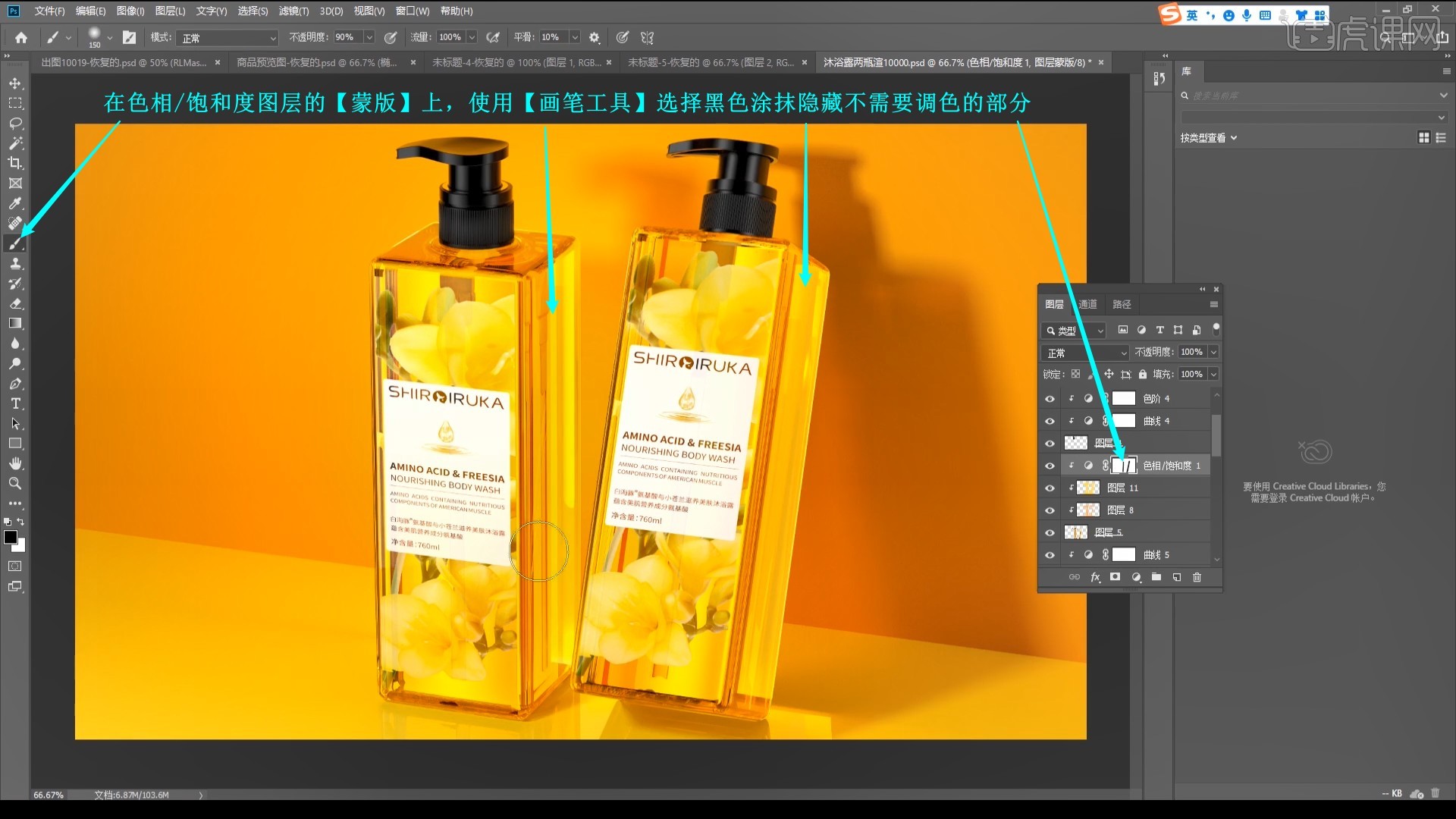Toggle visibility of 曲线 4 layer
Image resolution: width=1456 pixels, height=819 pixels.
[1050, 420]
